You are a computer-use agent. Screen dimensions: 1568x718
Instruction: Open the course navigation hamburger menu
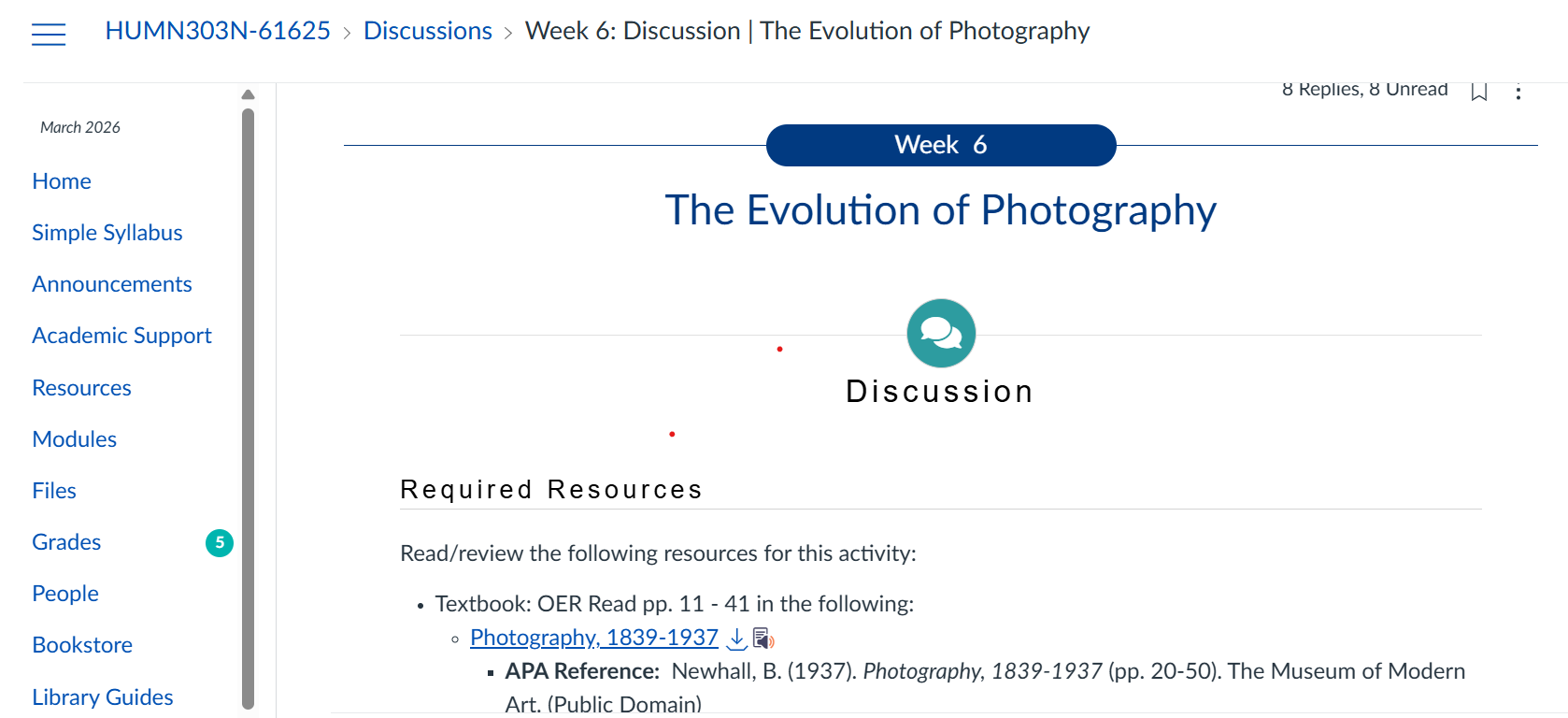(48, 34)
